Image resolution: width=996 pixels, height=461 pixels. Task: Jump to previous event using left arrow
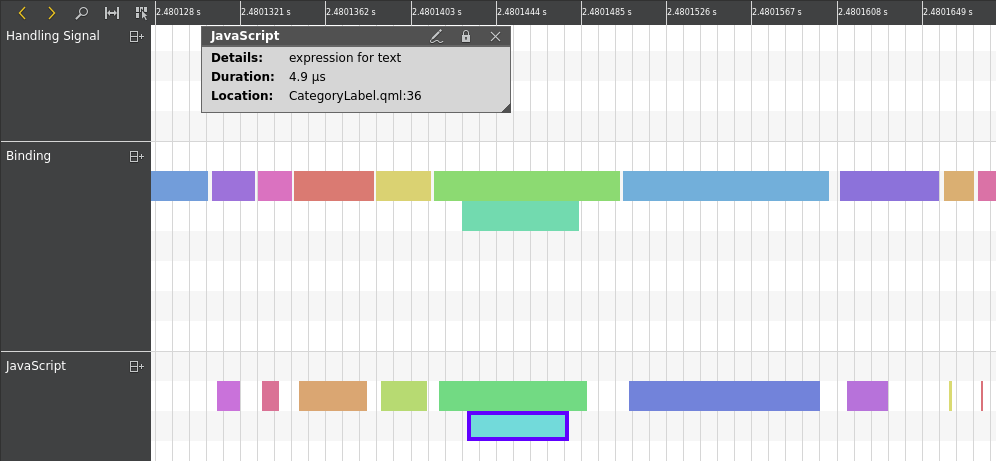(x=22, y=13)
